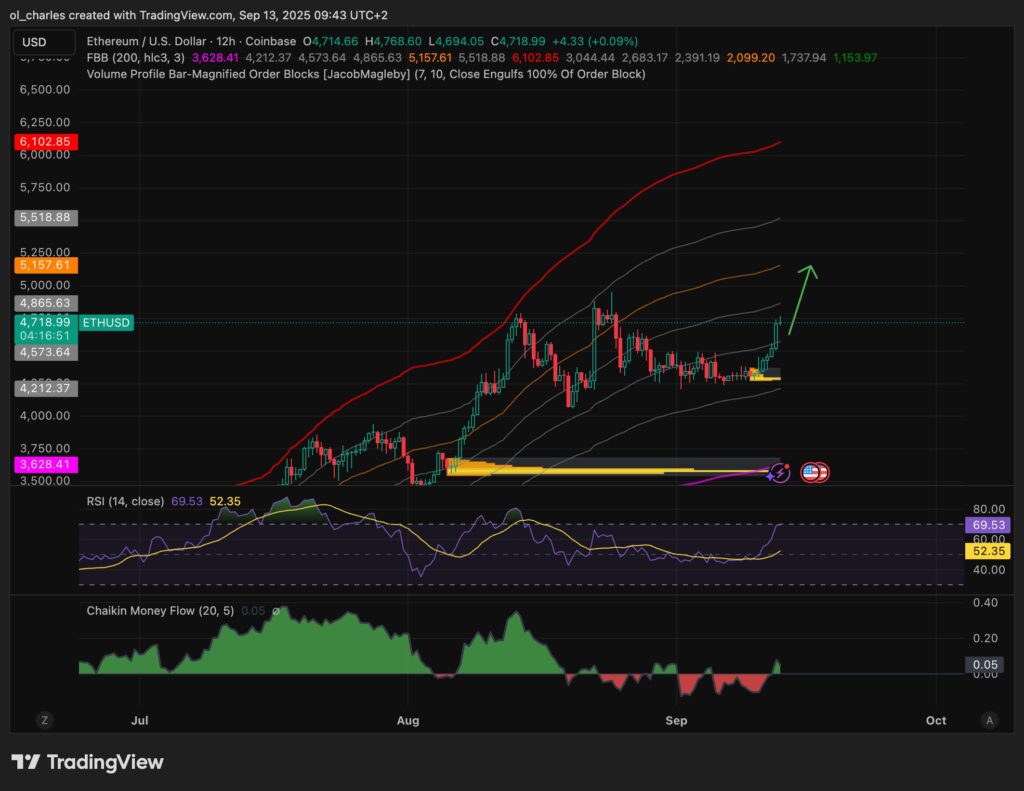The width and height of the screenshot is (1024, 791).
Task: Select the A shortcut circle near the time axis
Action: 989,719
